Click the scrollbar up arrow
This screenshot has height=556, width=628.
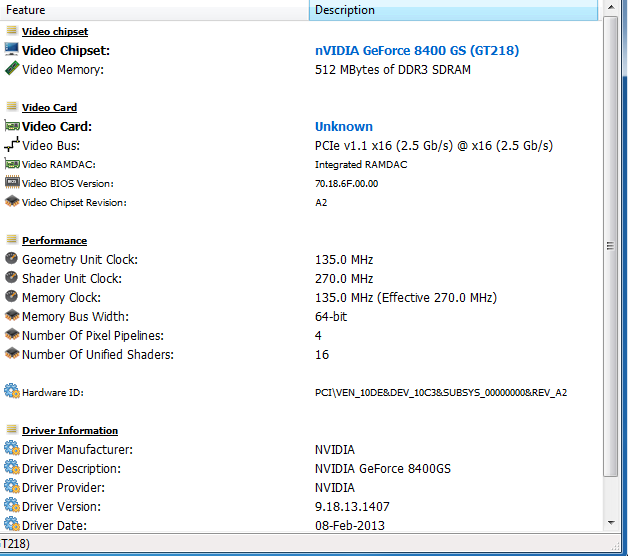pyautogui.click(x=611, y=7)
